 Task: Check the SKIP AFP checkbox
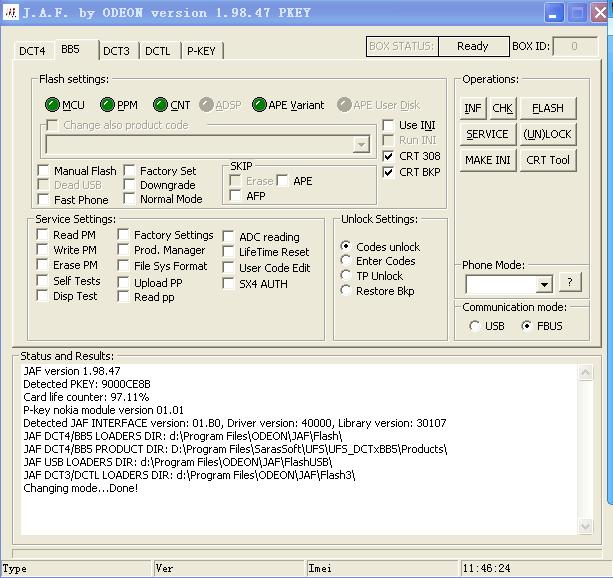click(x=235, y=195)
